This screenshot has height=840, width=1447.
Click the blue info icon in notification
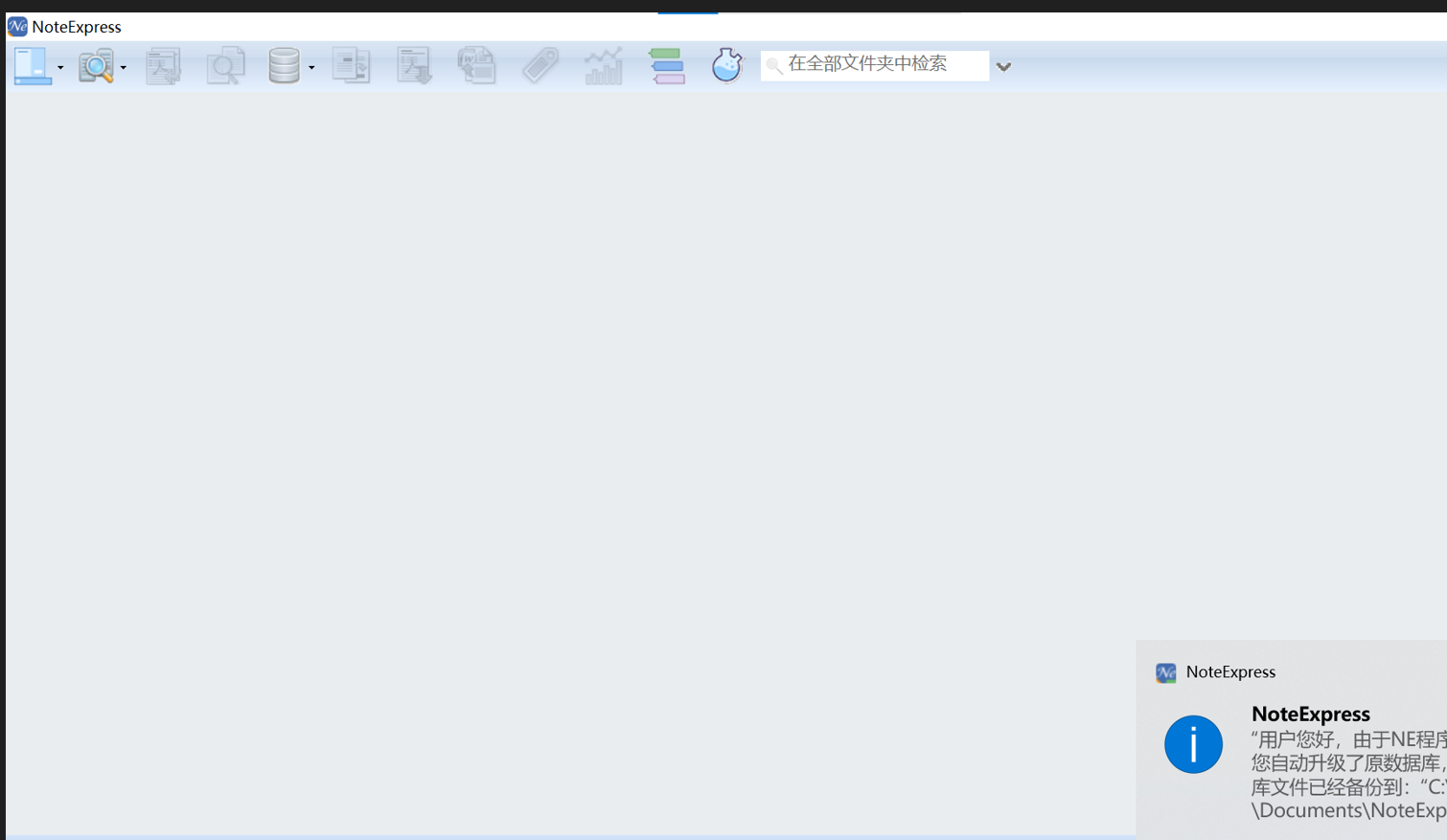click(x=1193, y=744)
